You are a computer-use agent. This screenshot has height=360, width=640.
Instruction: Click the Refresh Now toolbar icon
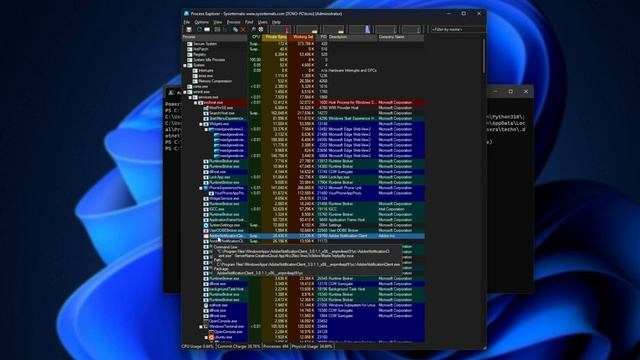coord(199,29)
